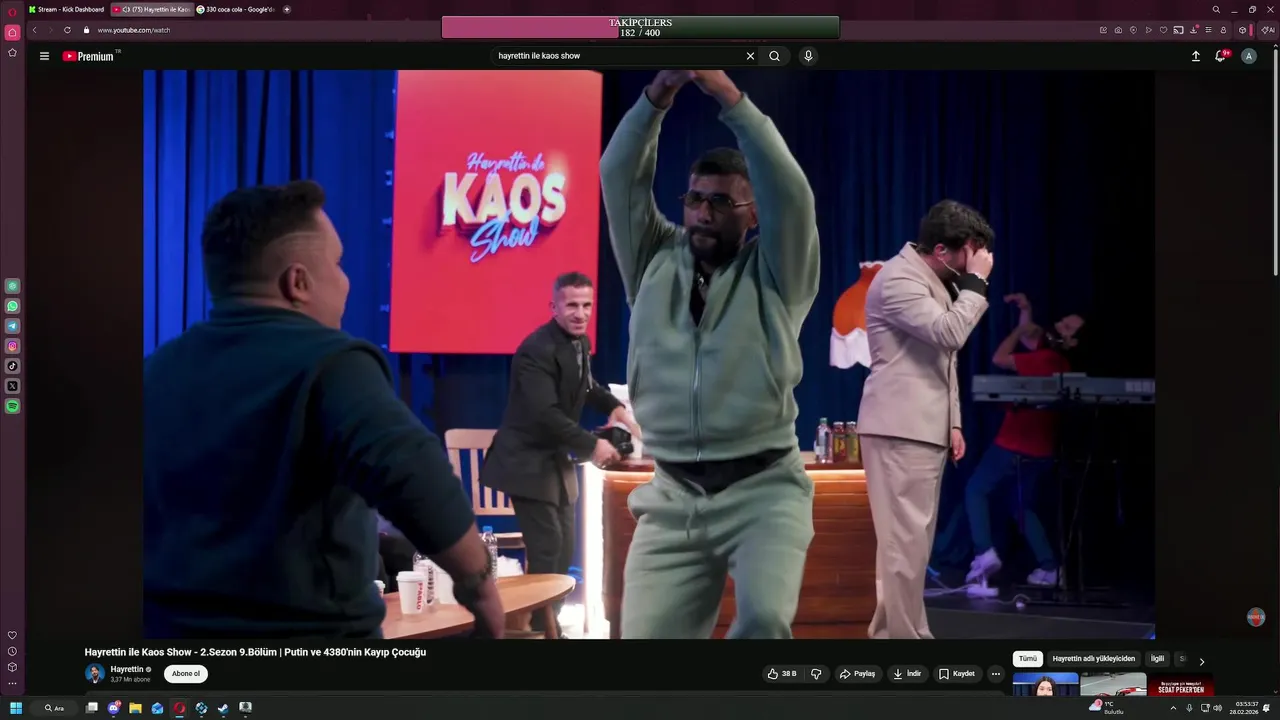Save the video with Kaydet
This screenshot has height=720, width=1280.
tap(957, 674)
